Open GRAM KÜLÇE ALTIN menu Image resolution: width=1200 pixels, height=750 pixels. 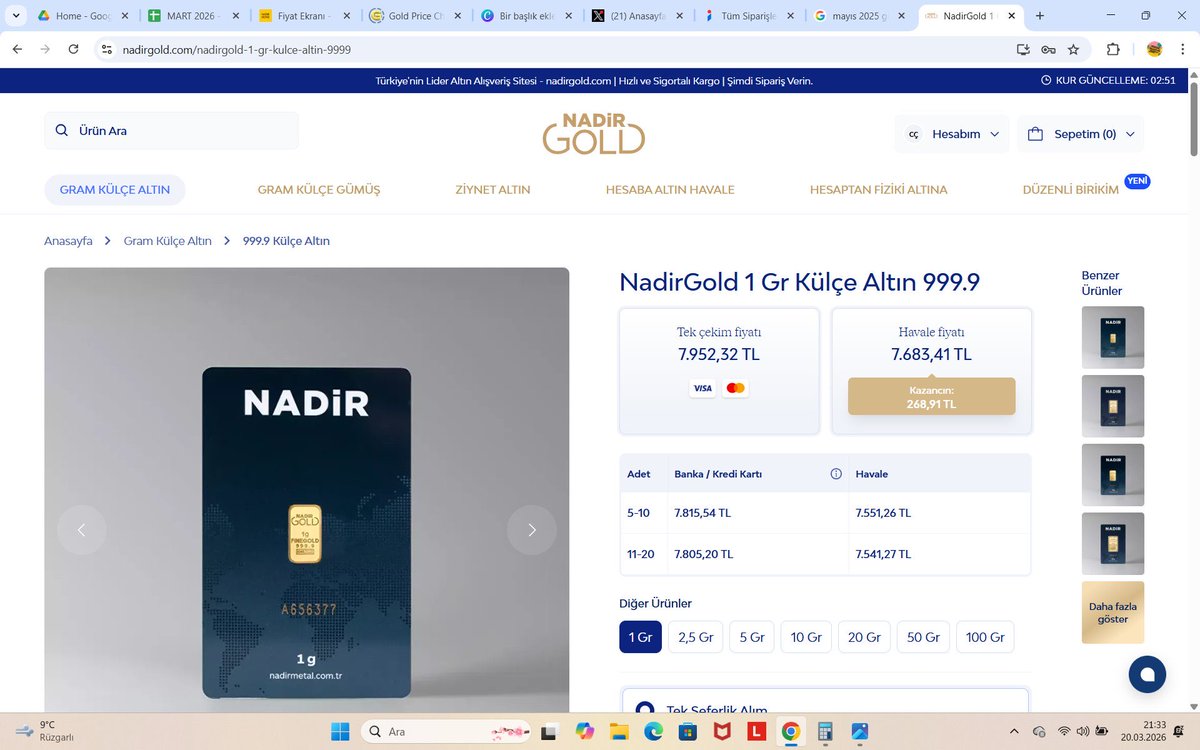coord(115,189)
